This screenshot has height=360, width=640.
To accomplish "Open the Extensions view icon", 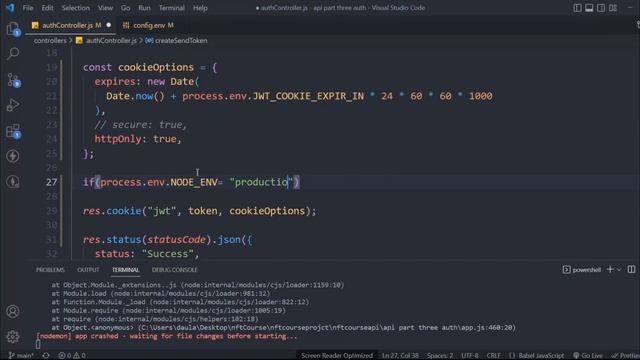I will tap(13, 131).
